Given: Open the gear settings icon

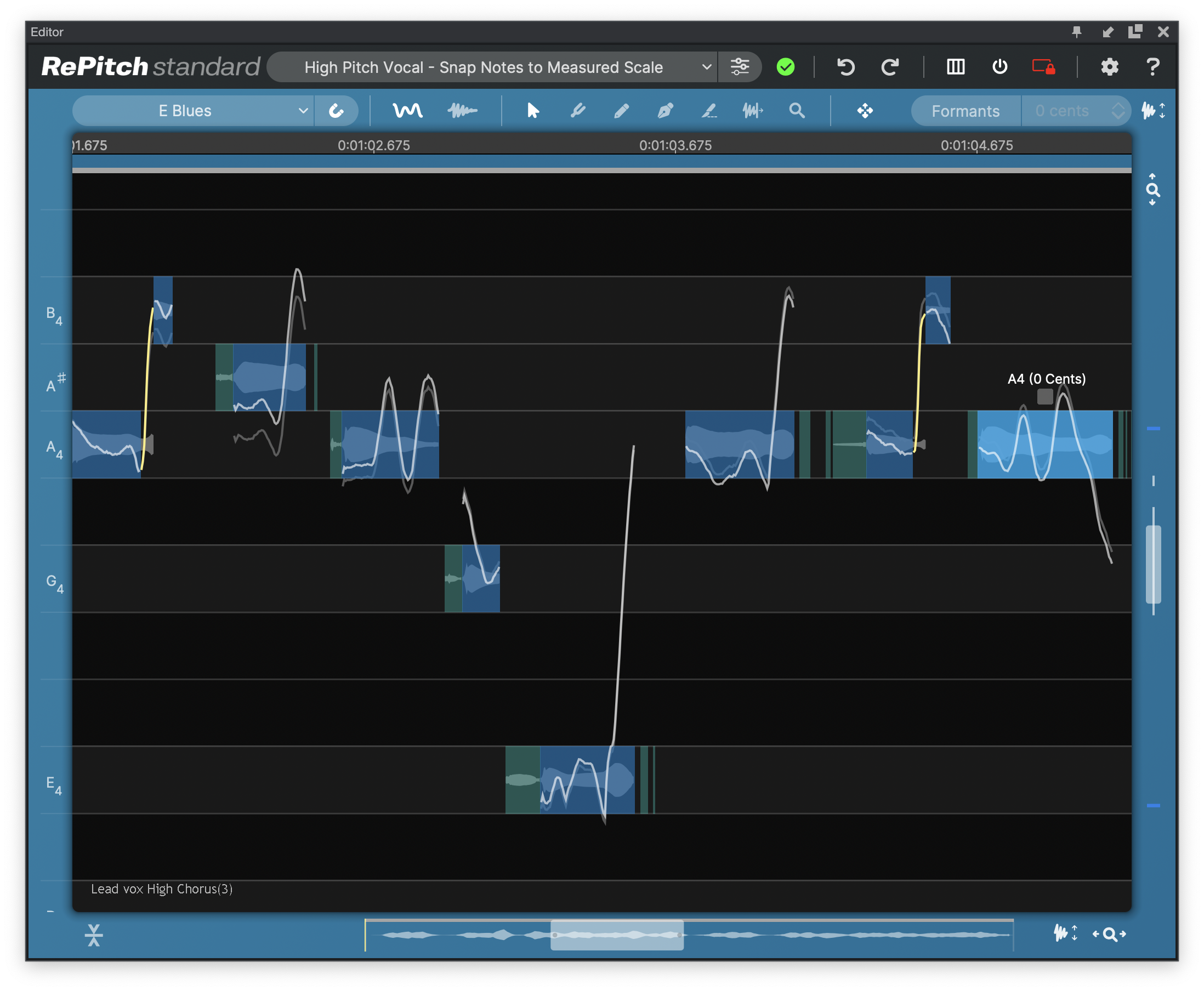Looking at the screenshot, I should coord(1109,67).
